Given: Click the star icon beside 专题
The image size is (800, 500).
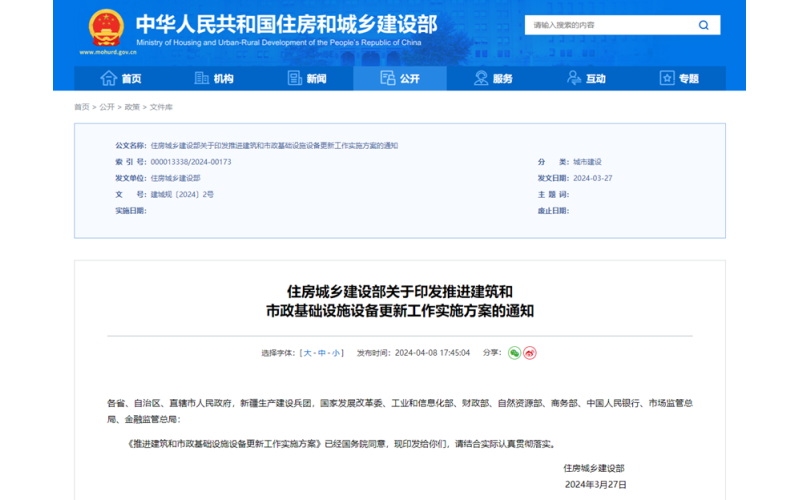Looking at the screenshot, I should tap(667, 78).
